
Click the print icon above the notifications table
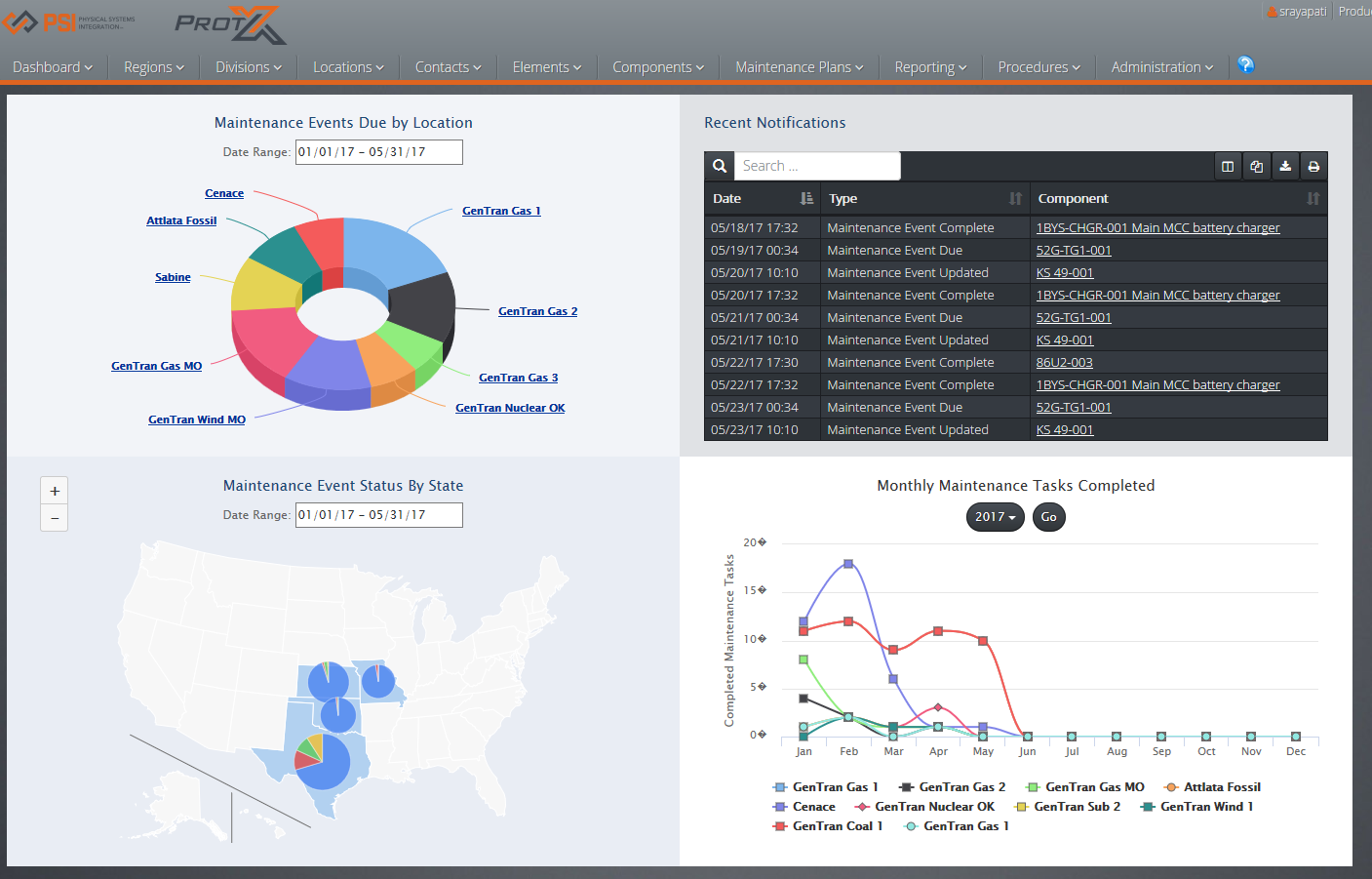(x=1313, y=166)
